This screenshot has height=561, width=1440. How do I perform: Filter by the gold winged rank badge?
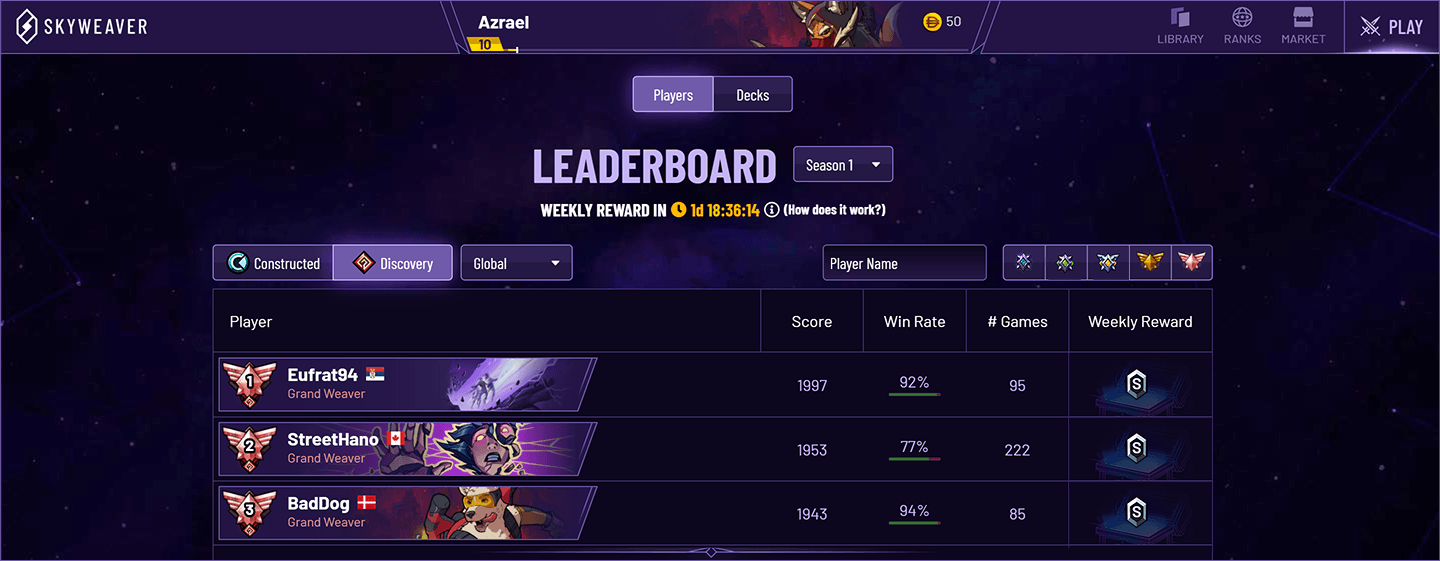pyautogui.click(x=1150, y=263)
